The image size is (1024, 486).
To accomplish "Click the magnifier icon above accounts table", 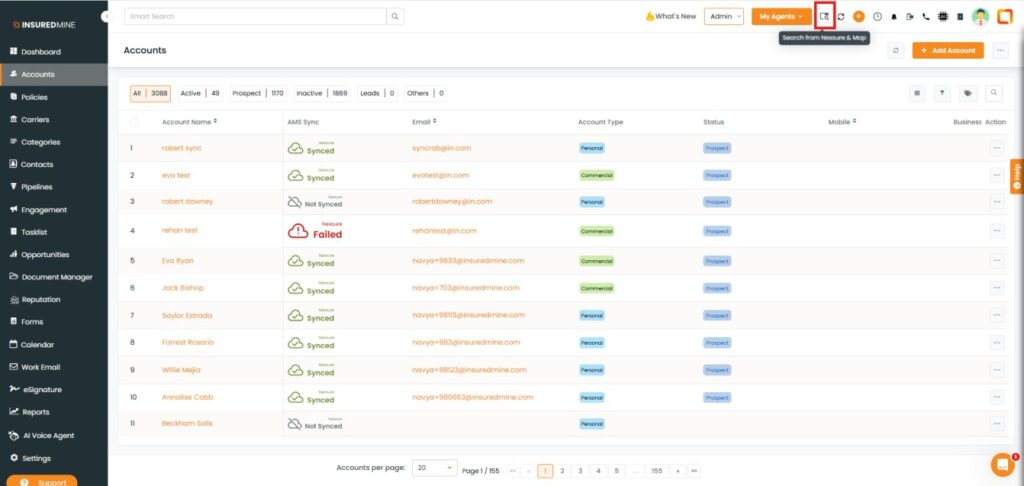I will [994, 93].
